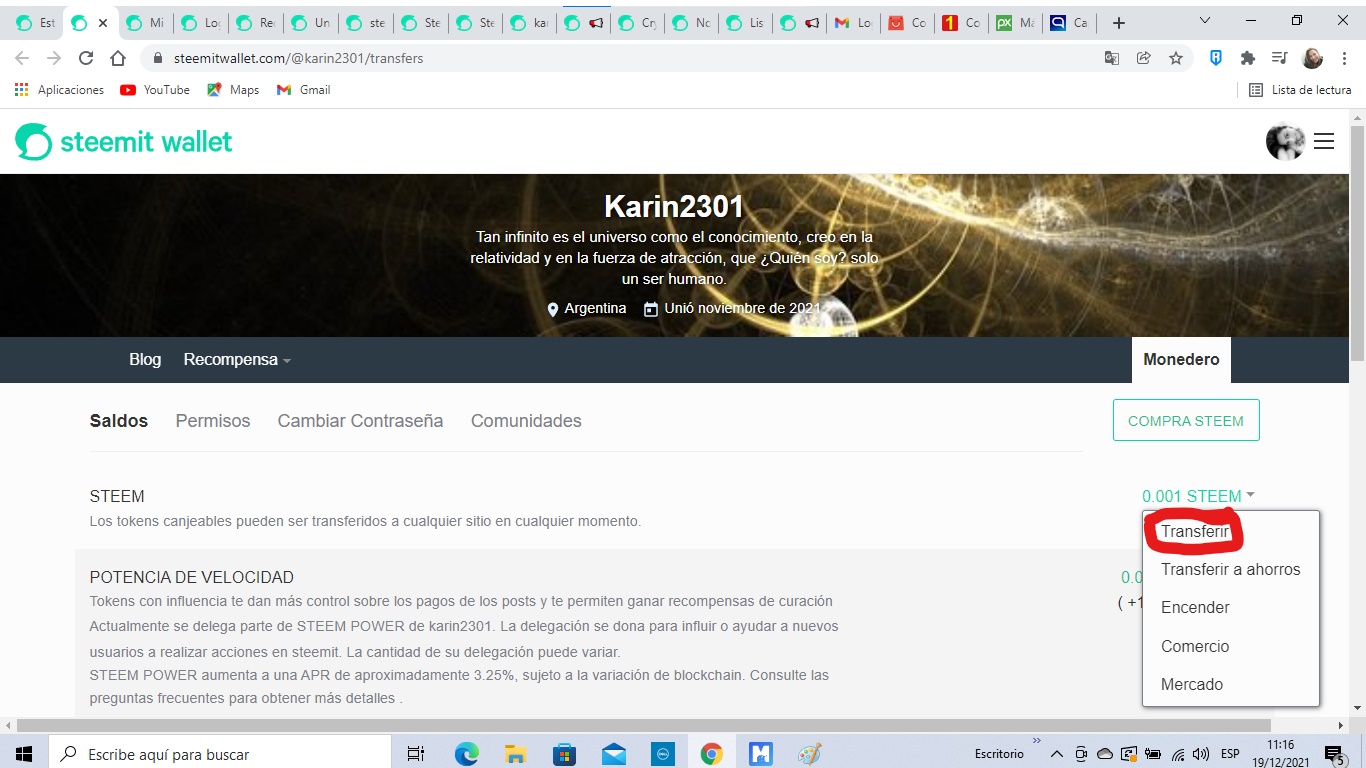Click the COMPRA STEEM button
Image resolution: width=1366 pixels, height=768 pixels.
[1186, 421]
